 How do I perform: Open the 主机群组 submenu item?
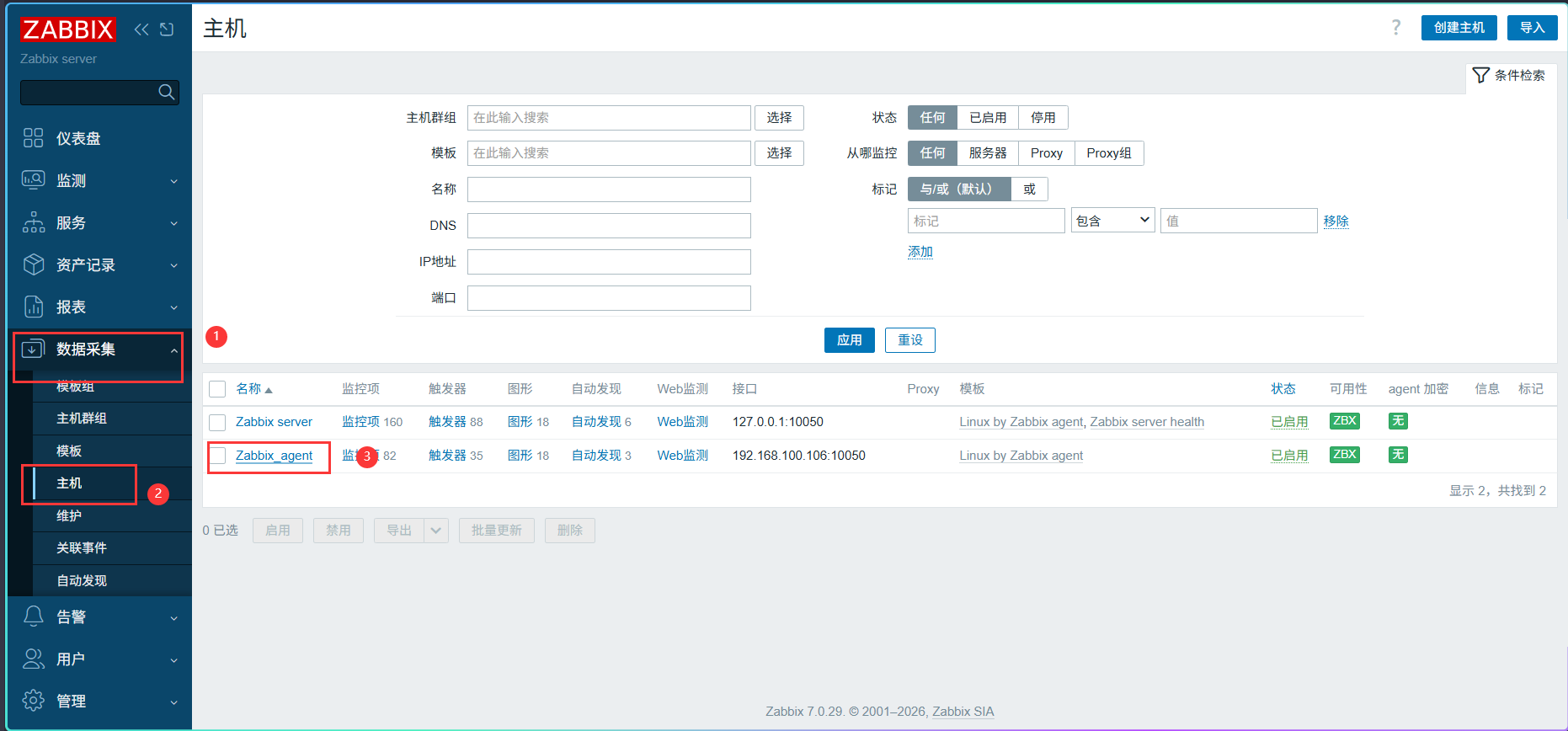click(x=82, y=419)
